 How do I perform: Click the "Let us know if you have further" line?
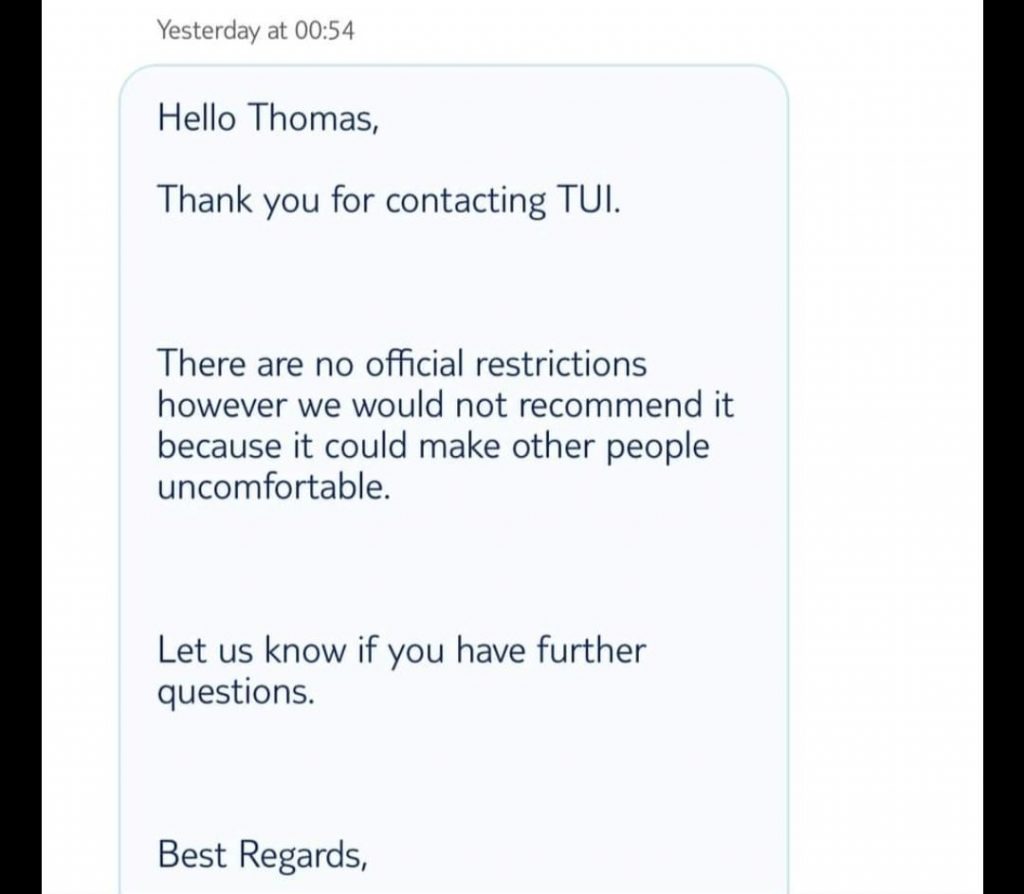(x=402, y=650)
